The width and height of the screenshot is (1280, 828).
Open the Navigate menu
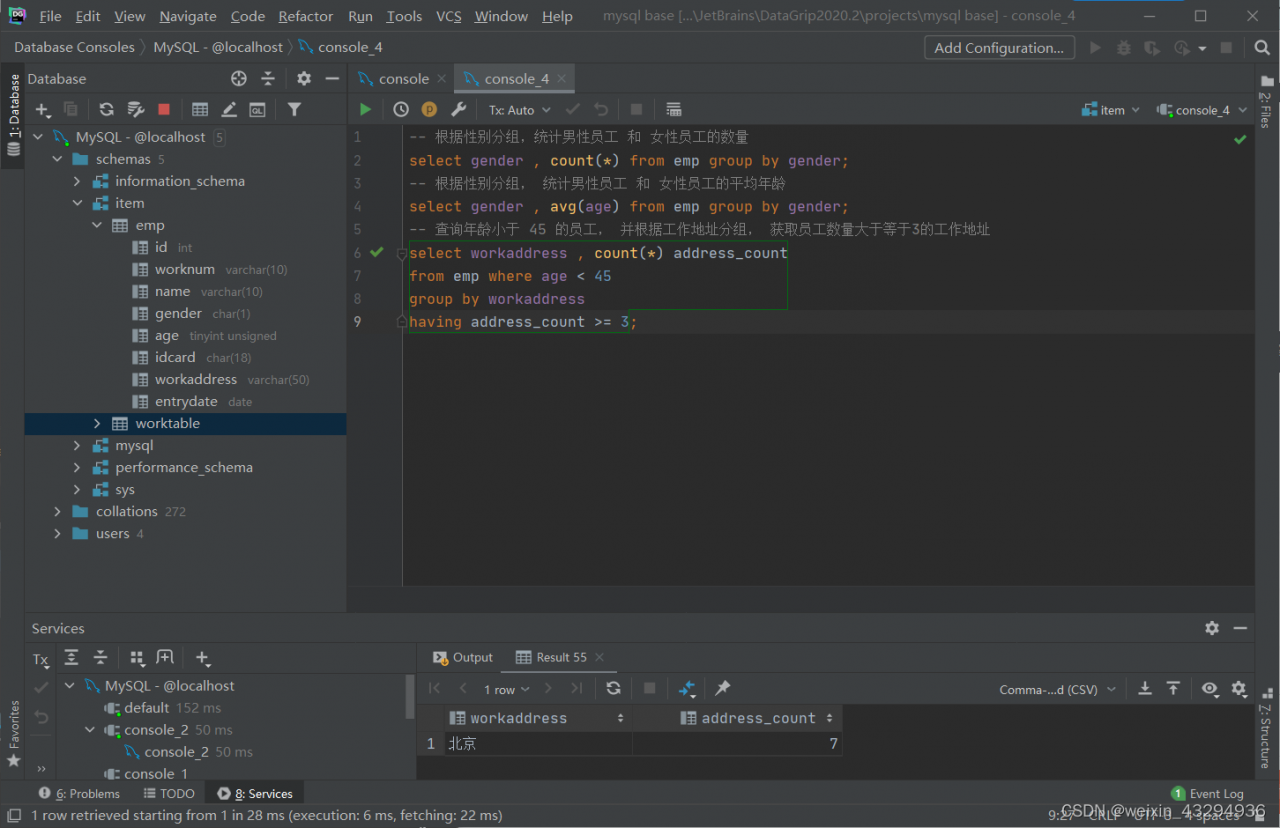(x=188, y=16)
